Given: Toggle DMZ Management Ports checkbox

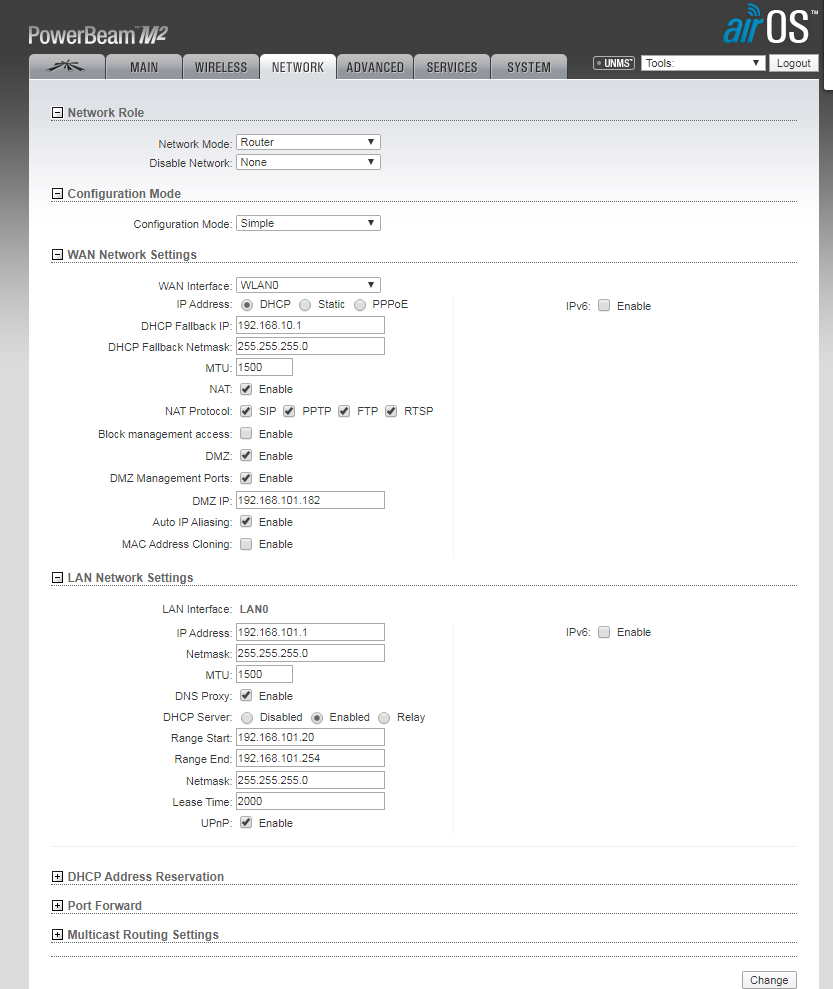Looking at the screenshot, I should coord(246,477).
